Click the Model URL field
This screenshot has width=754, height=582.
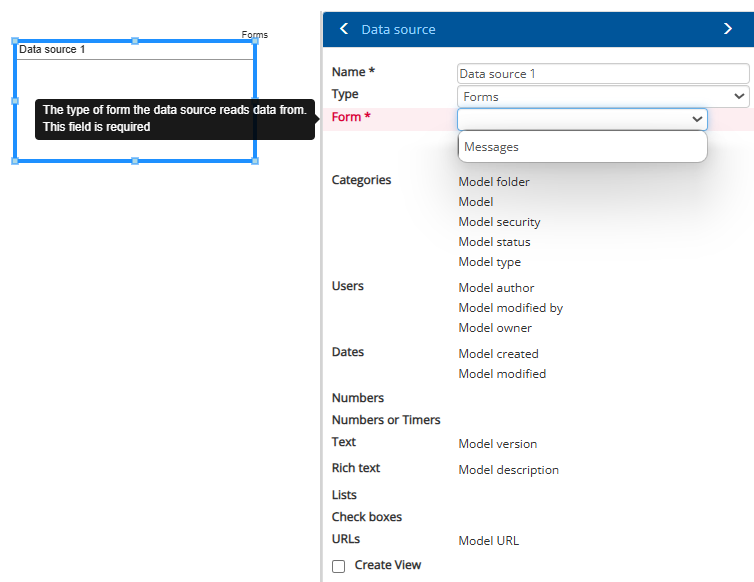tap(488, 541)
